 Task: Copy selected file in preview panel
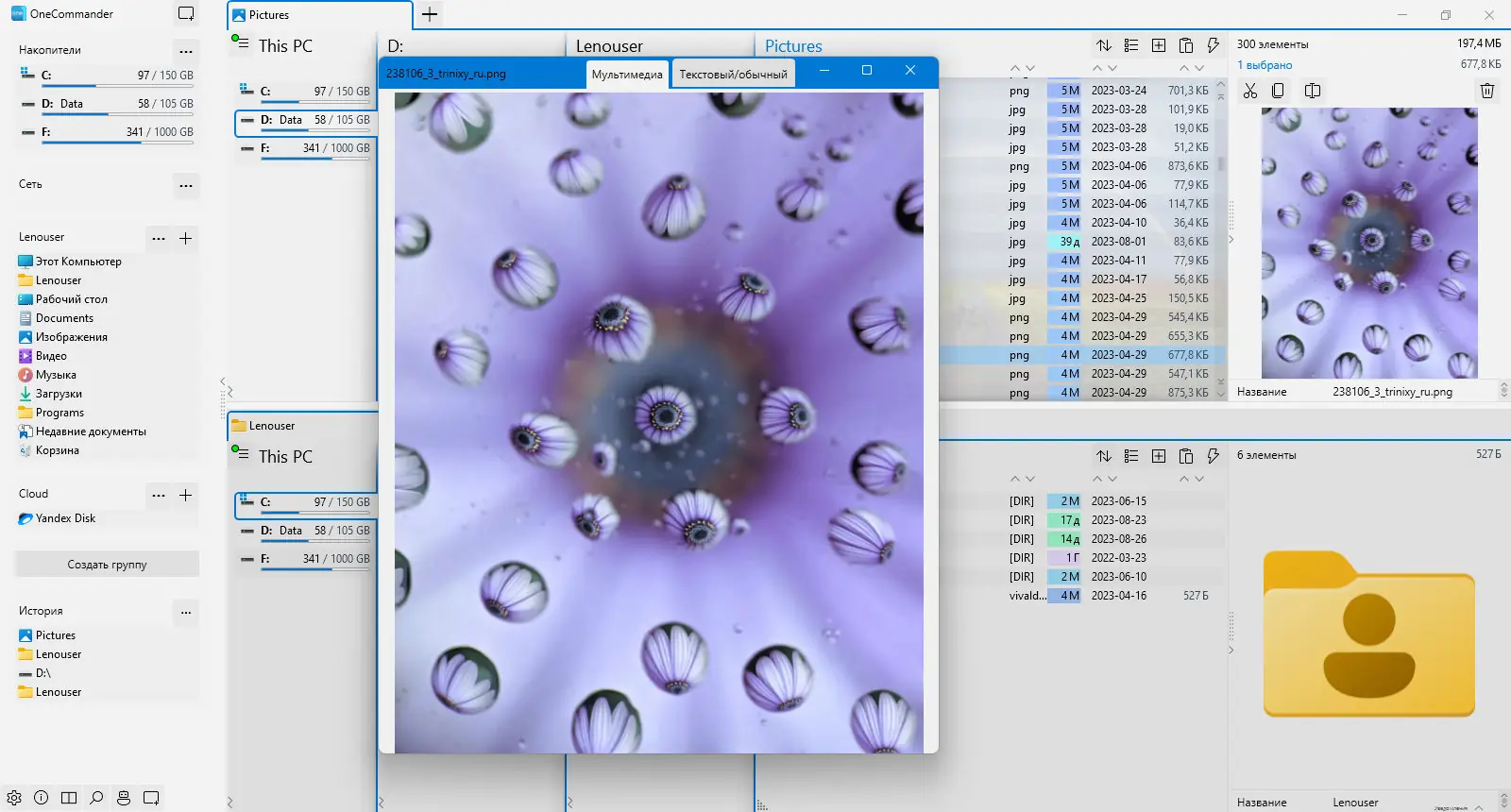point(1278,91)
